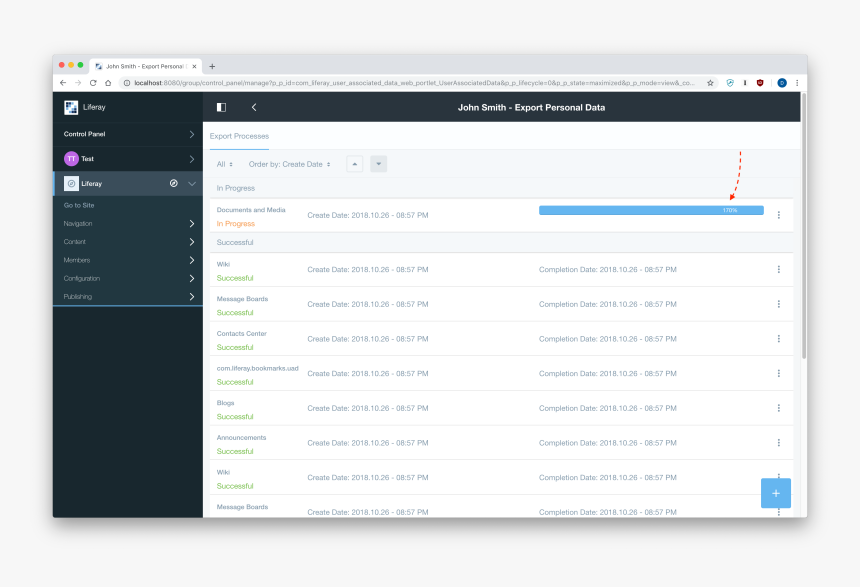Toggle the sidebar panel icon in header
The image size is (860, 587).
click(221, 107)
